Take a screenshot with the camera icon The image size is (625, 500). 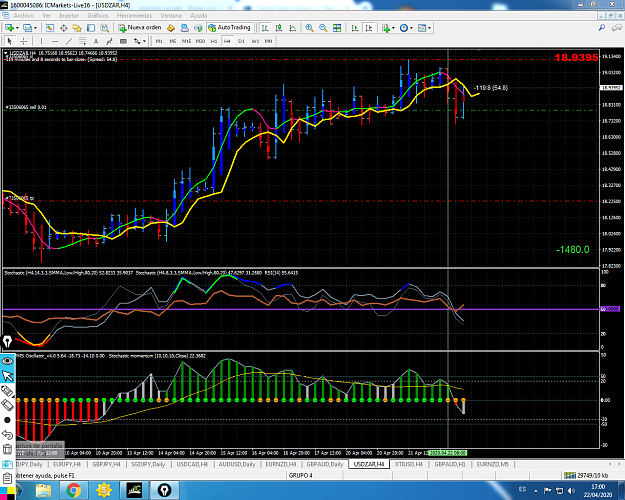7,464
